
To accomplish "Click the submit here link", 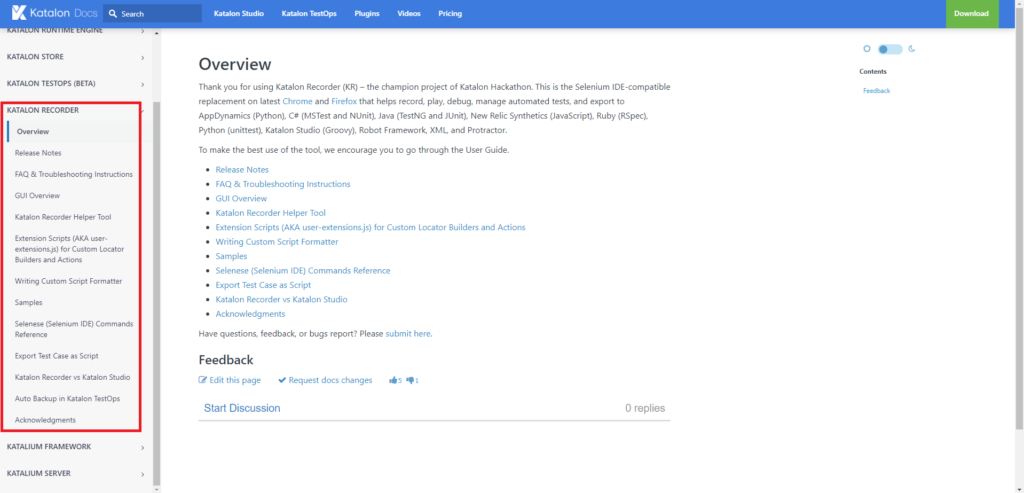I will [408, 334].
